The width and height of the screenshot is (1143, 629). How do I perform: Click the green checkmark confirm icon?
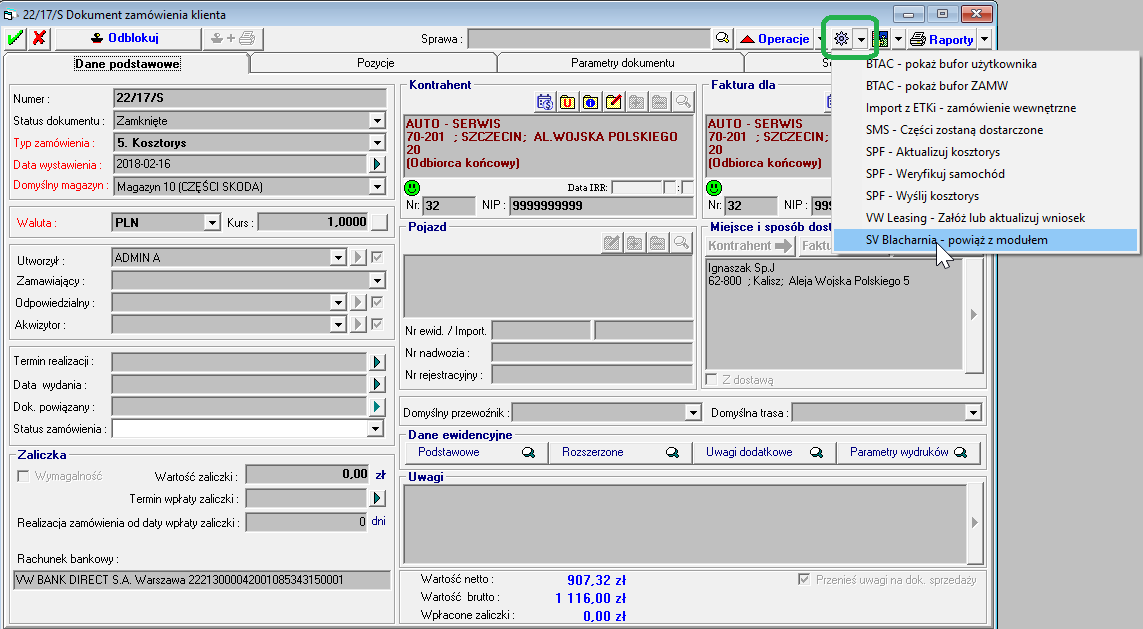15,38
